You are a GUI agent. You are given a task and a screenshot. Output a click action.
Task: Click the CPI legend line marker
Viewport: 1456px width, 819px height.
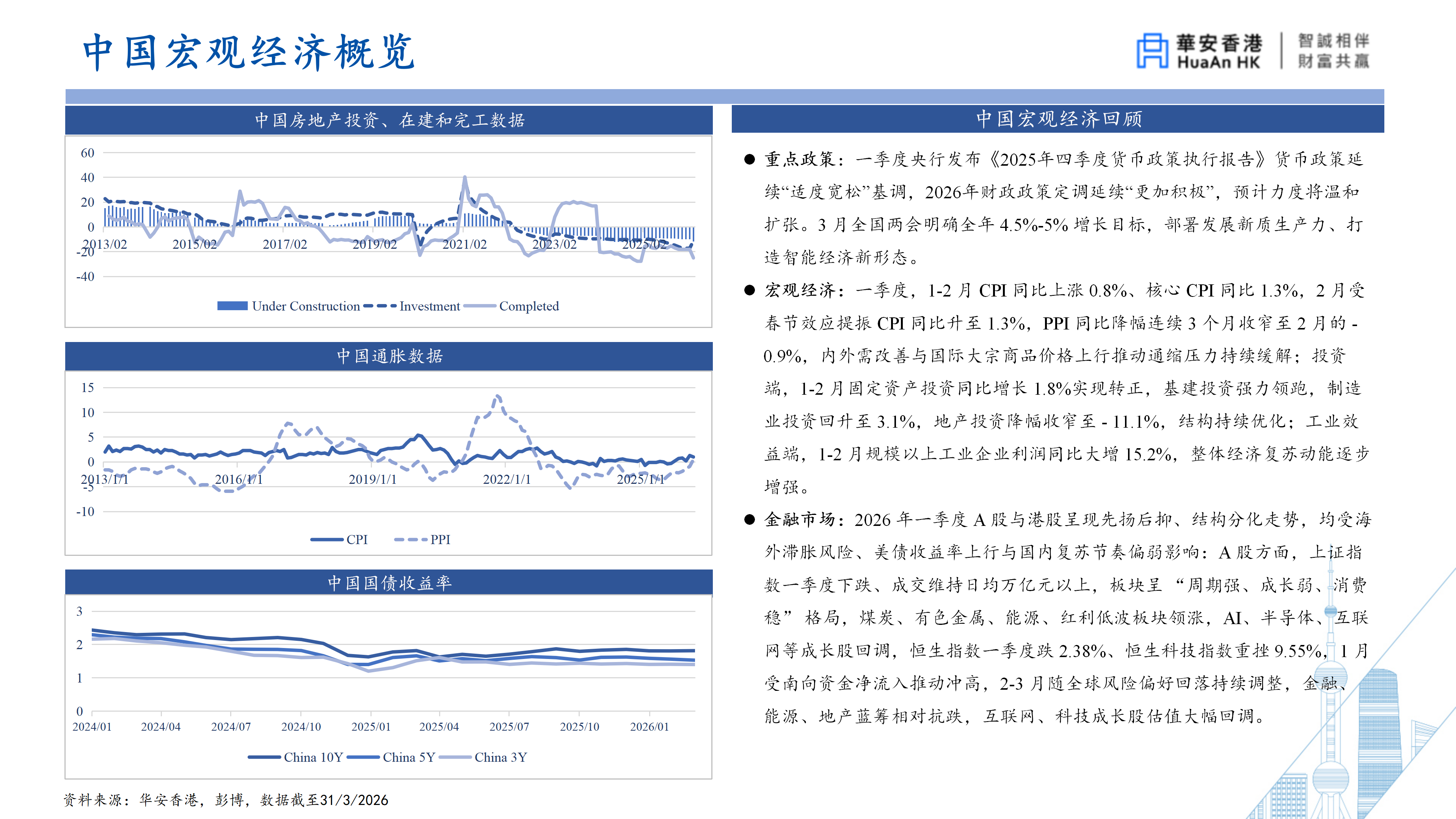coord(327,539)
